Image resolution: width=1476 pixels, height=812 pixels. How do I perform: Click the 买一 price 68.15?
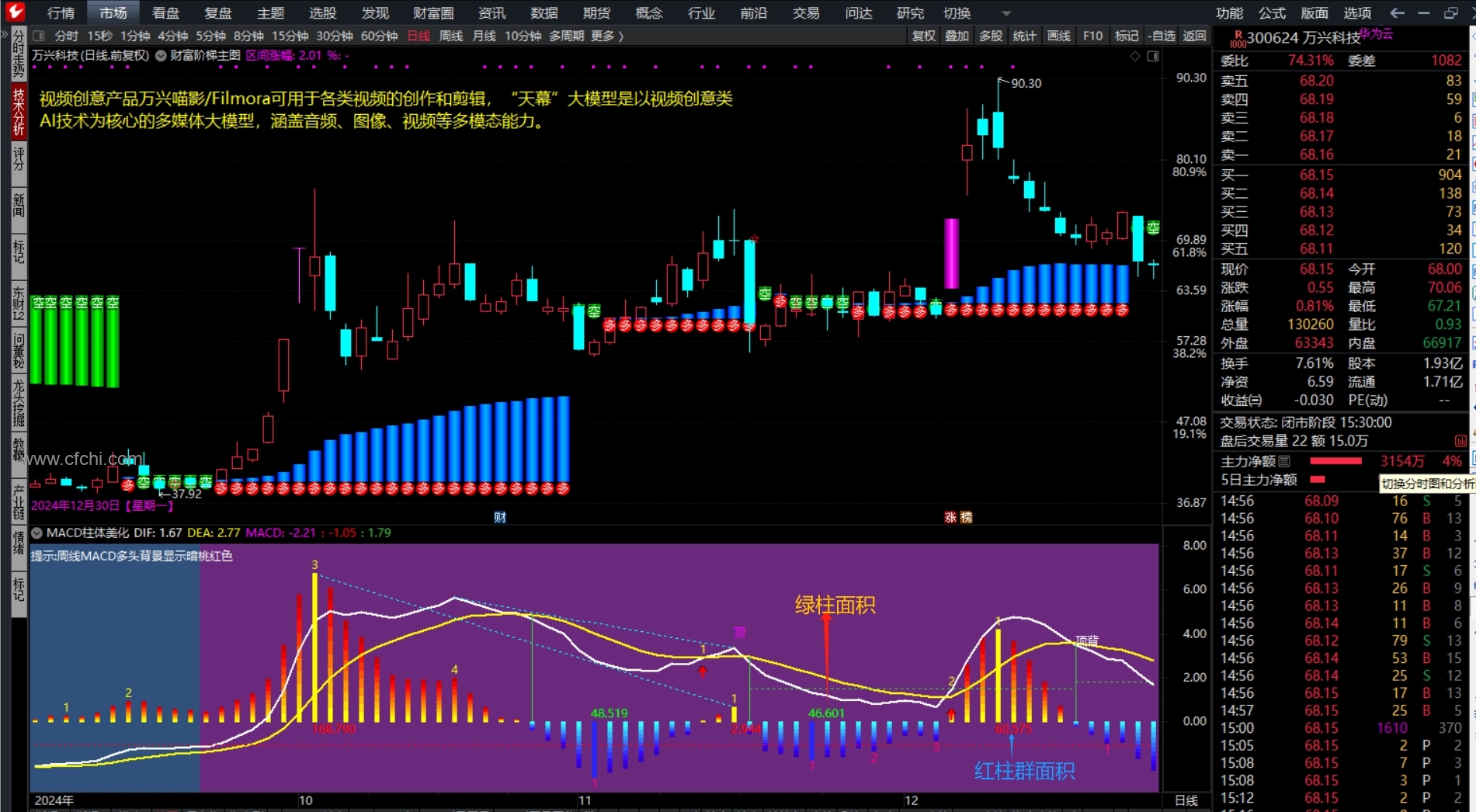[1317, 175]
